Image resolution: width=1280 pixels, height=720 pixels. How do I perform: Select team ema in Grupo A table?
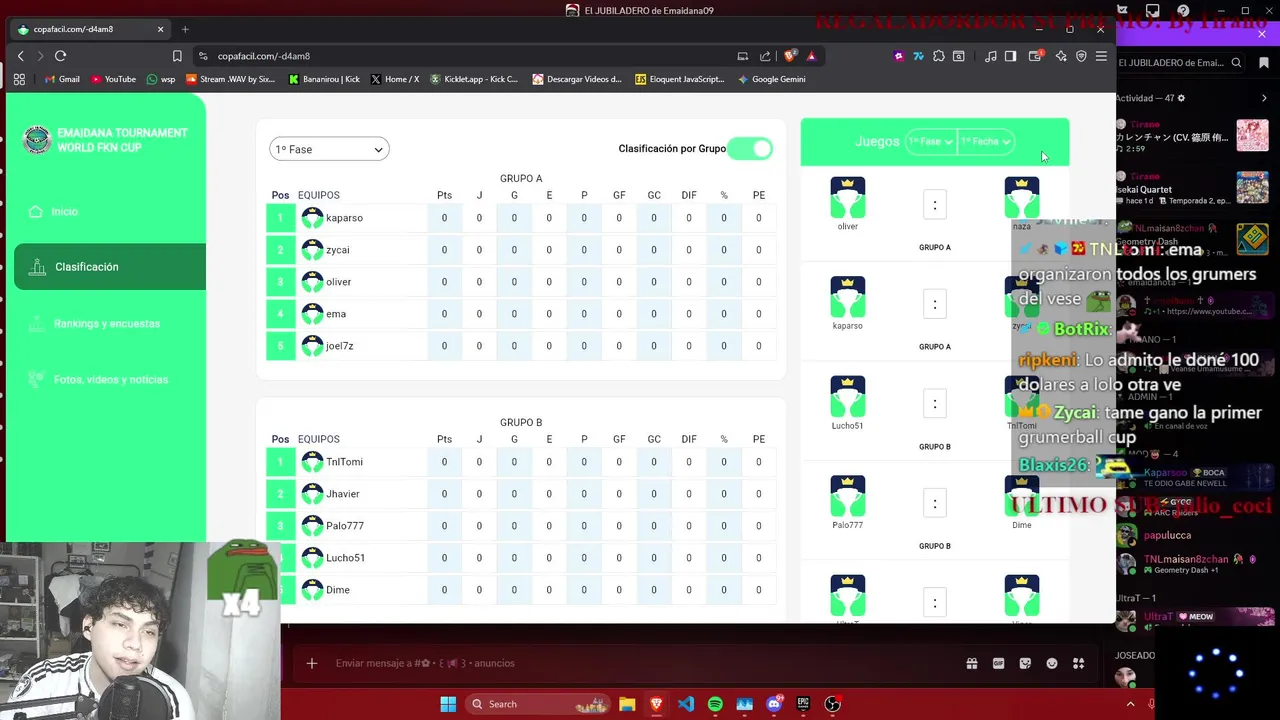point(336,314)
